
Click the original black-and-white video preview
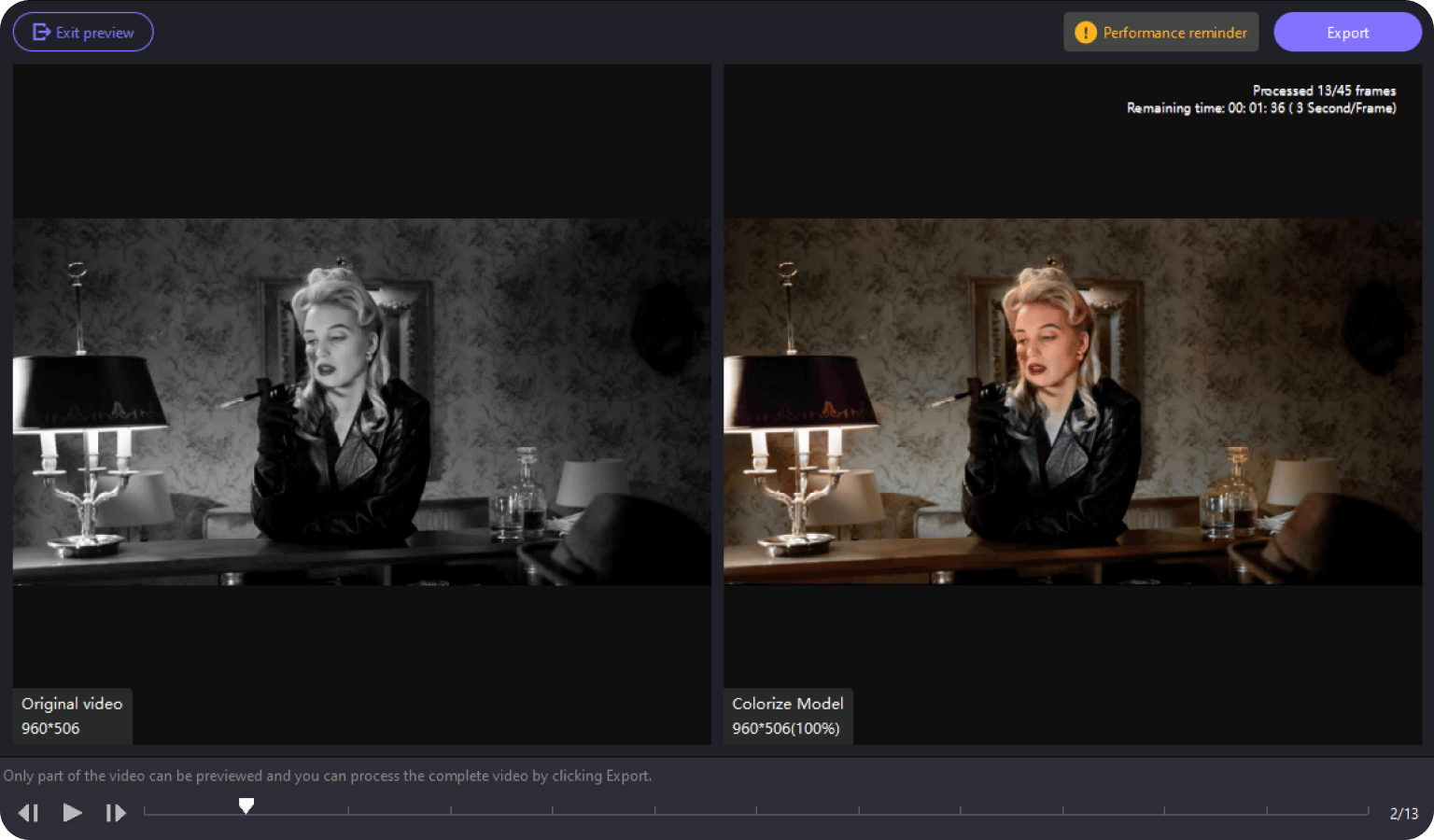point(361,402)
